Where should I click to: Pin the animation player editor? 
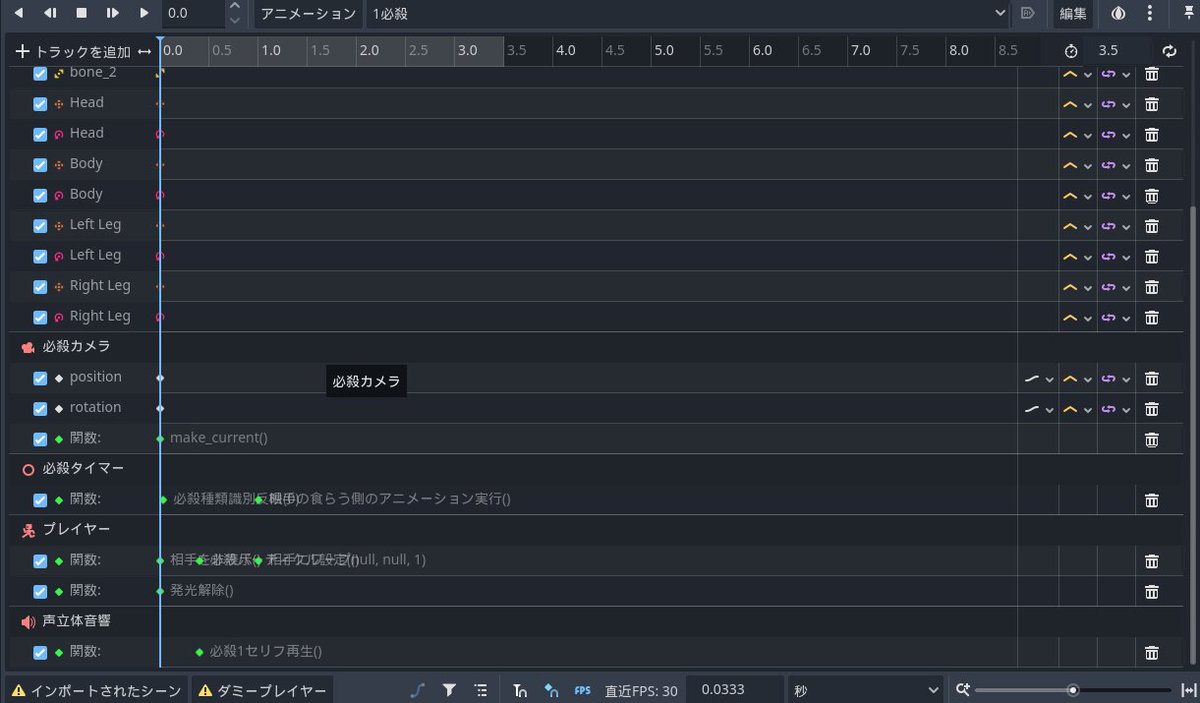[1189, 13]
